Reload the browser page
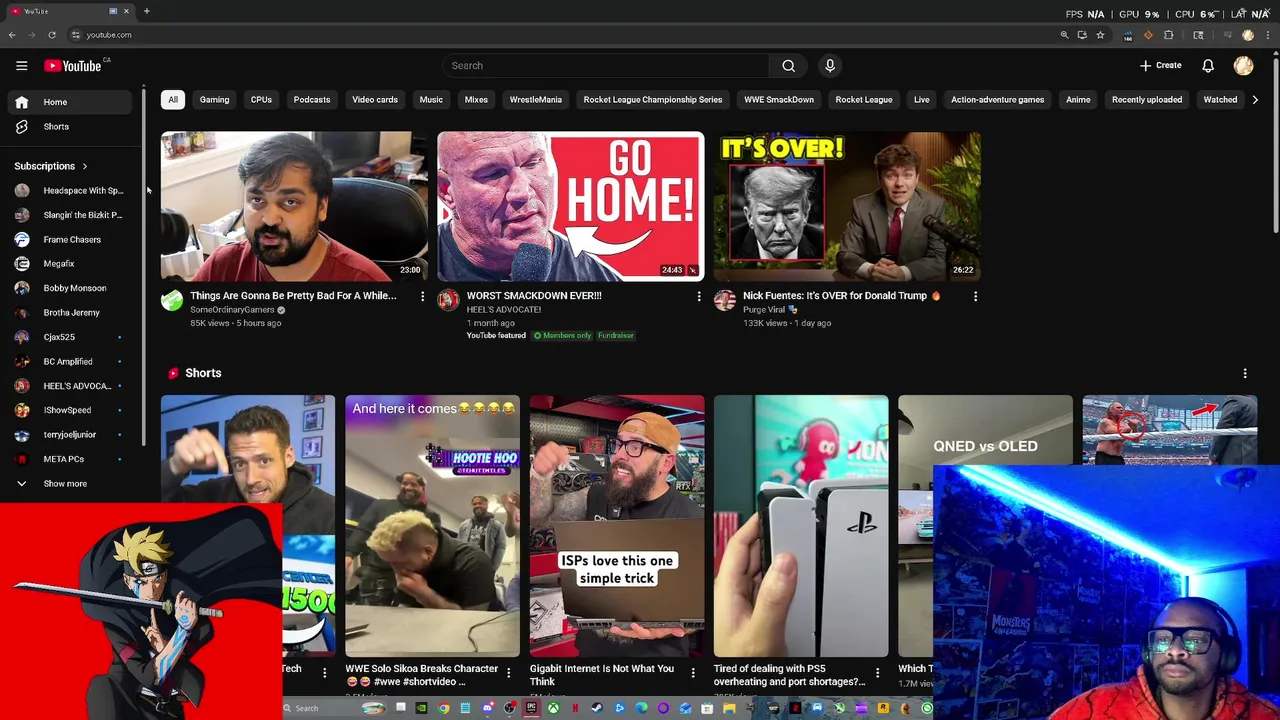Screen dimensions: 1280x720 point(52,35)
